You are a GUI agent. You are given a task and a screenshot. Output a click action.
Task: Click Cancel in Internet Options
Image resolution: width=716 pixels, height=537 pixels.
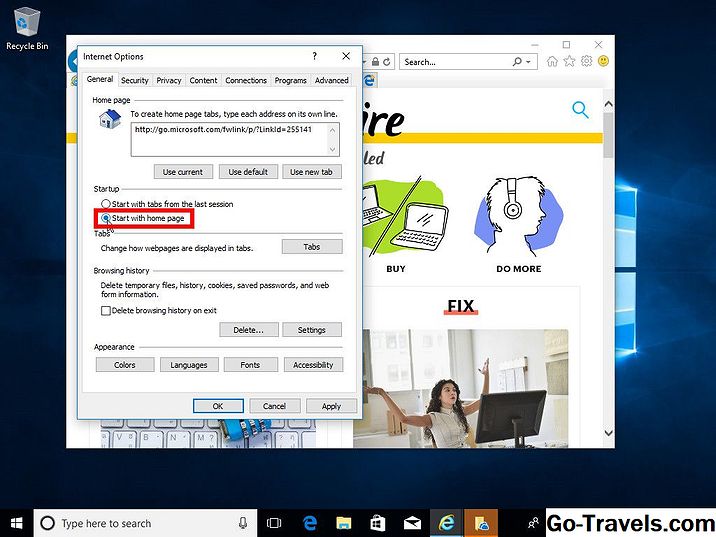point(274,406)
